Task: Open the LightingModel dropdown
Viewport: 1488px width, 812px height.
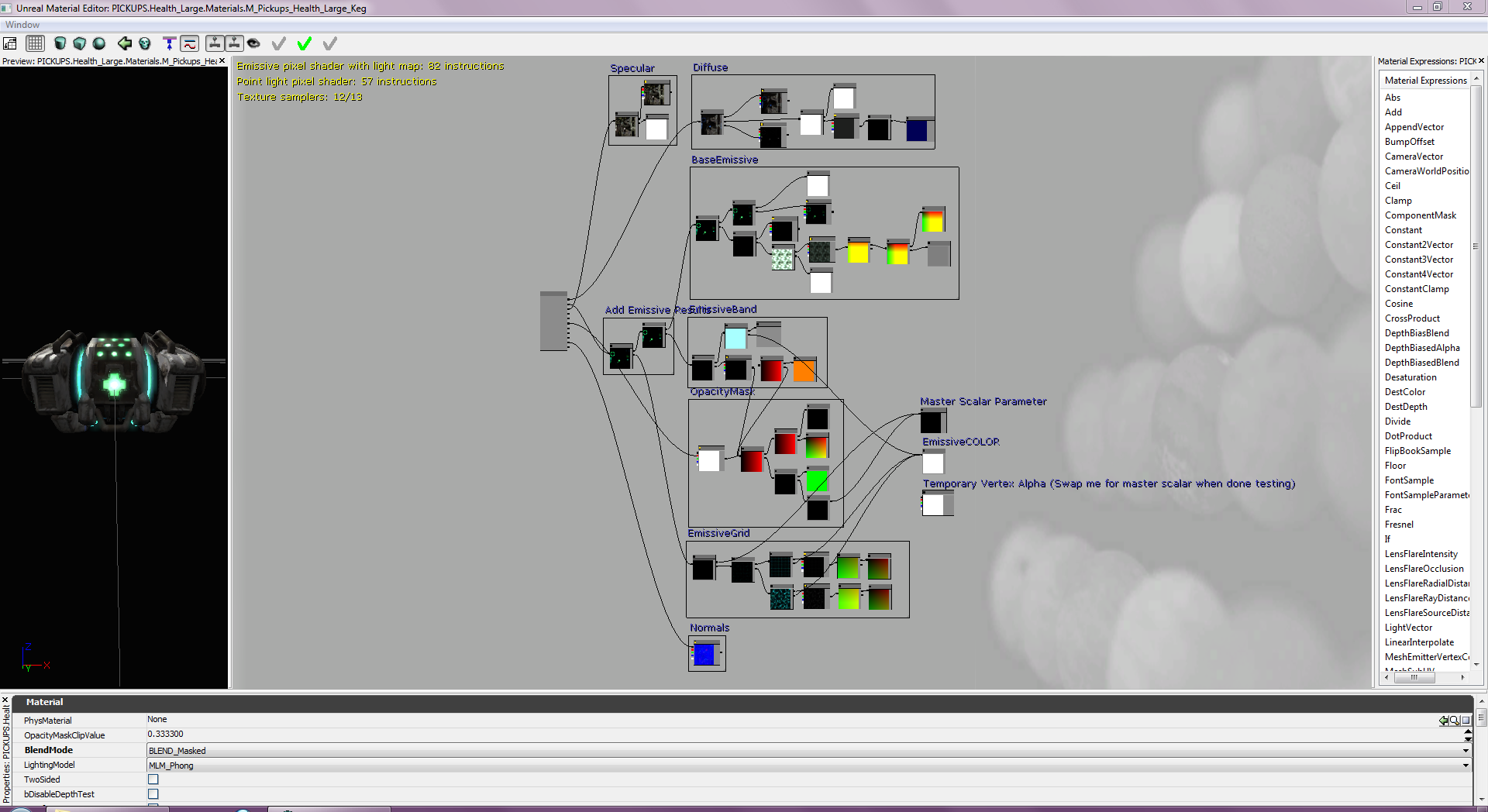Action: 1466,766
